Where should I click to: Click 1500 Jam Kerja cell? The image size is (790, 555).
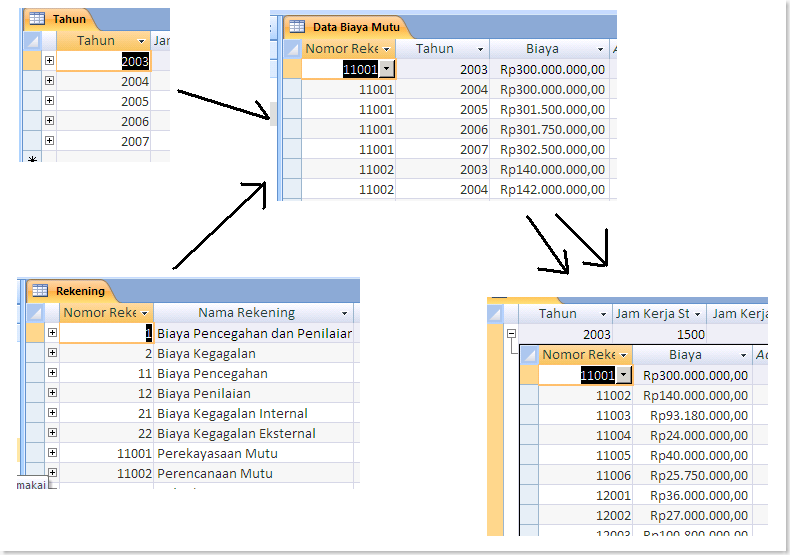pyautogui.click(x=659, y=334)
